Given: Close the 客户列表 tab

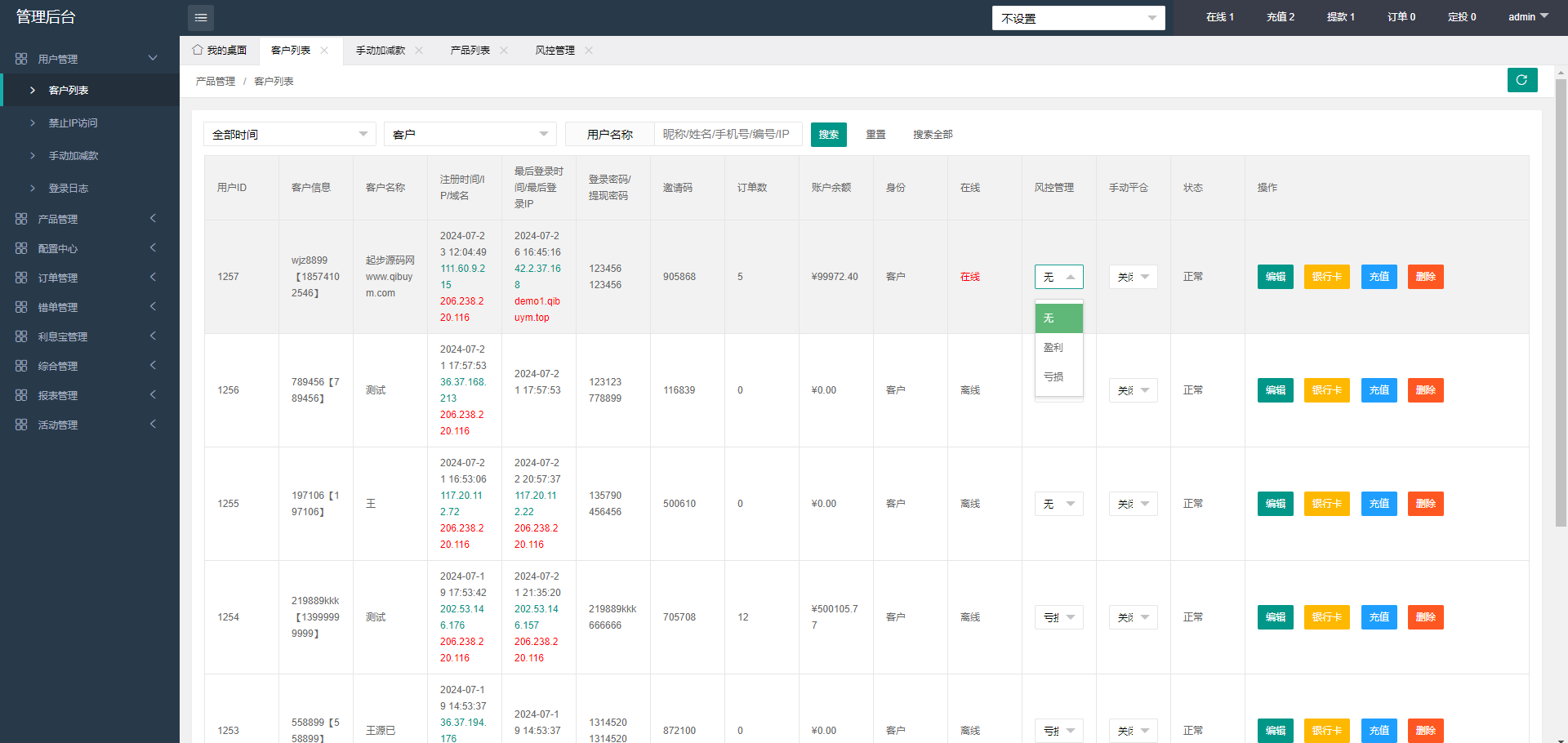Looking at the screenshot, I should [x=324, y=51].
